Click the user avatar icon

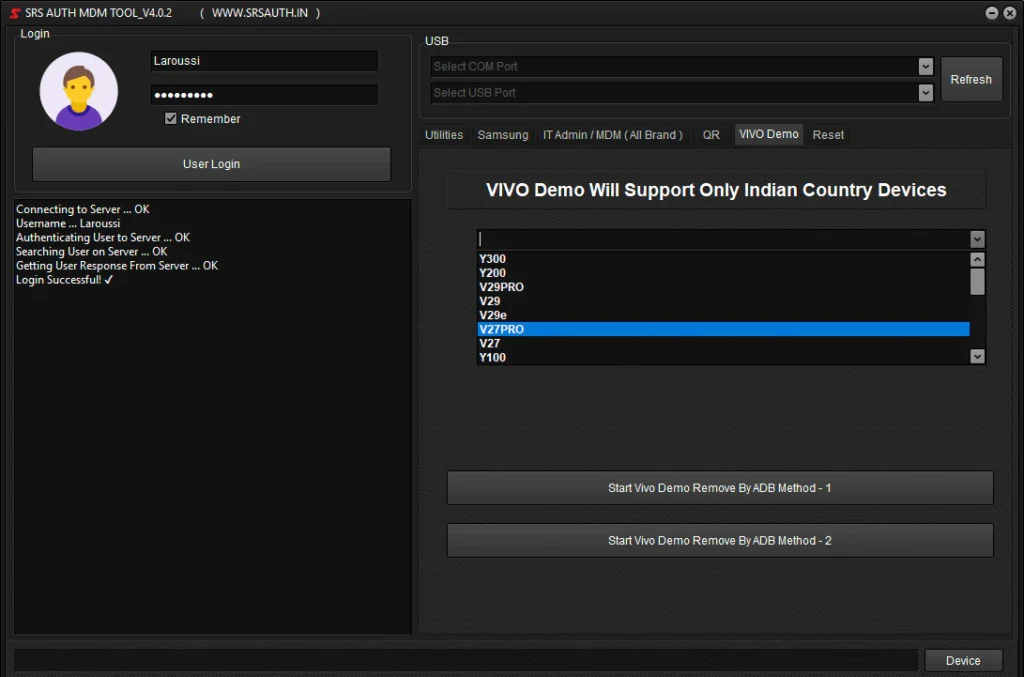[x=79, y=91]
